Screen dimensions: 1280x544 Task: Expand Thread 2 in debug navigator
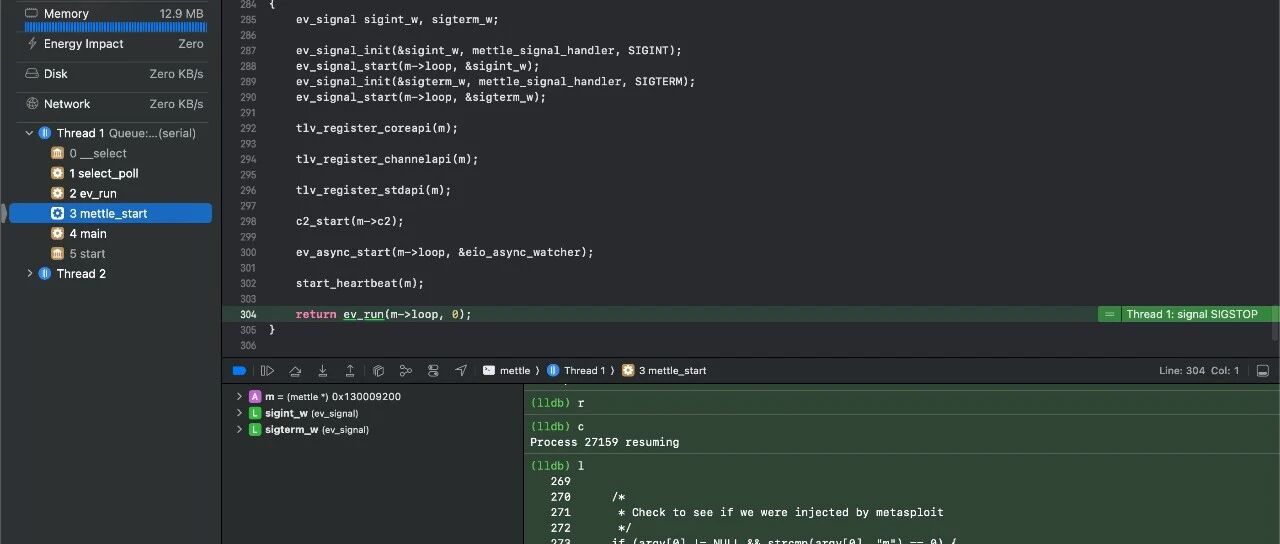pos(29,273)
